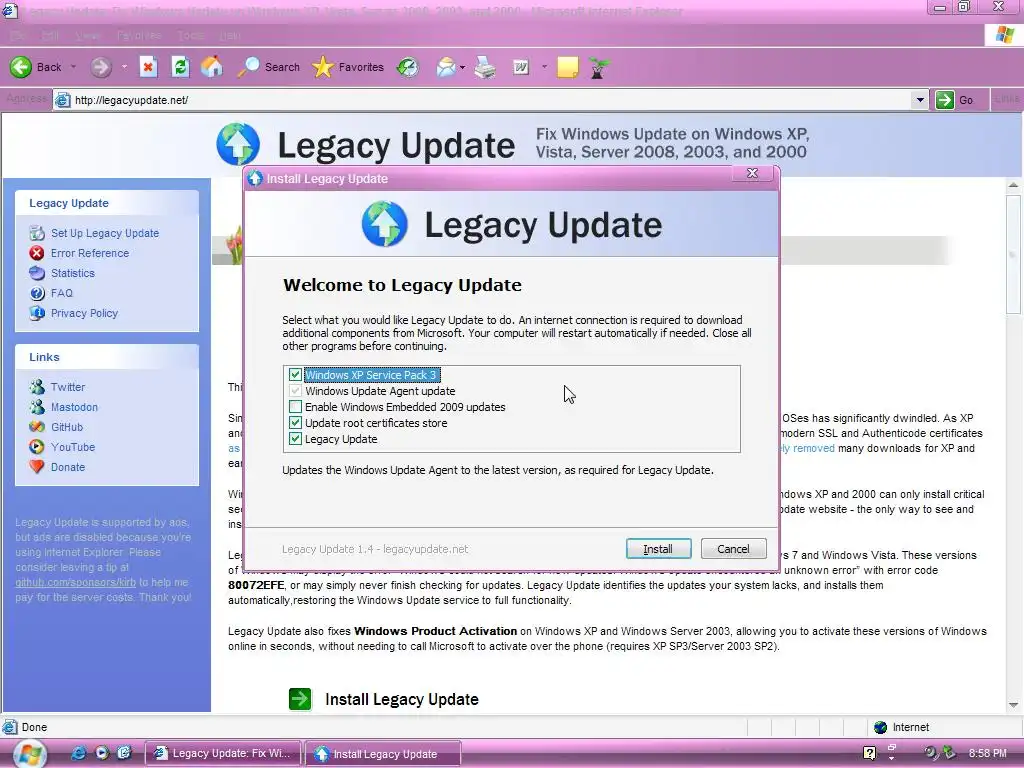Expand the Back button history dropdown arrow

(x=73, y=67)
